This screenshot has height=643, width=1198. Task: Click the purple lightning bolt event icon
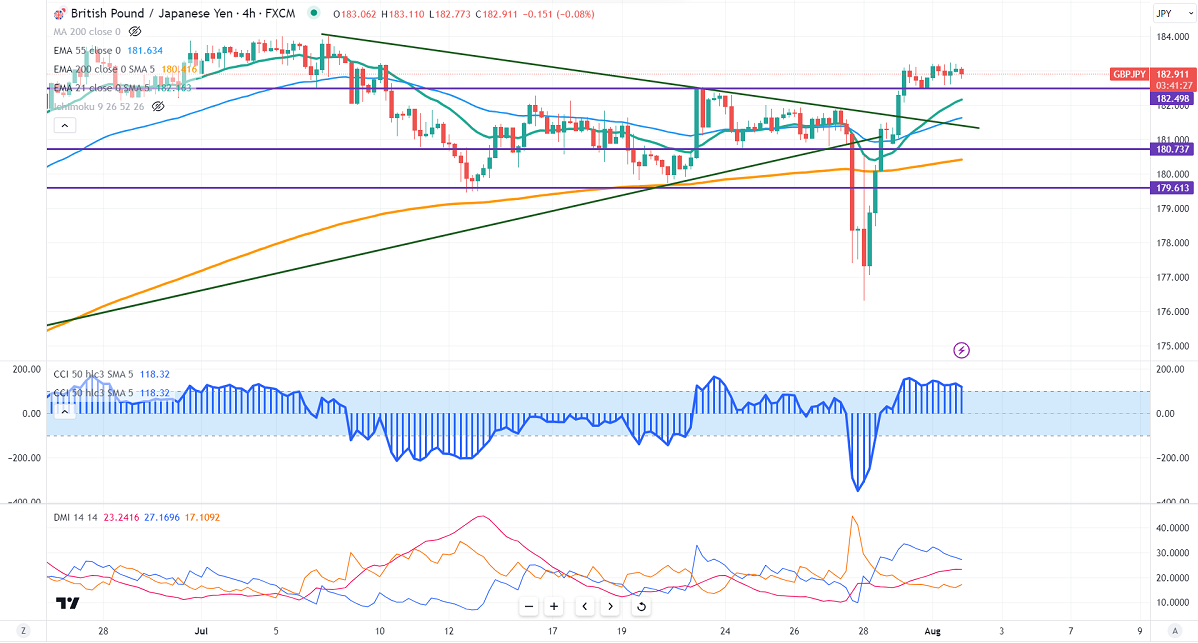tap(961, 350)
